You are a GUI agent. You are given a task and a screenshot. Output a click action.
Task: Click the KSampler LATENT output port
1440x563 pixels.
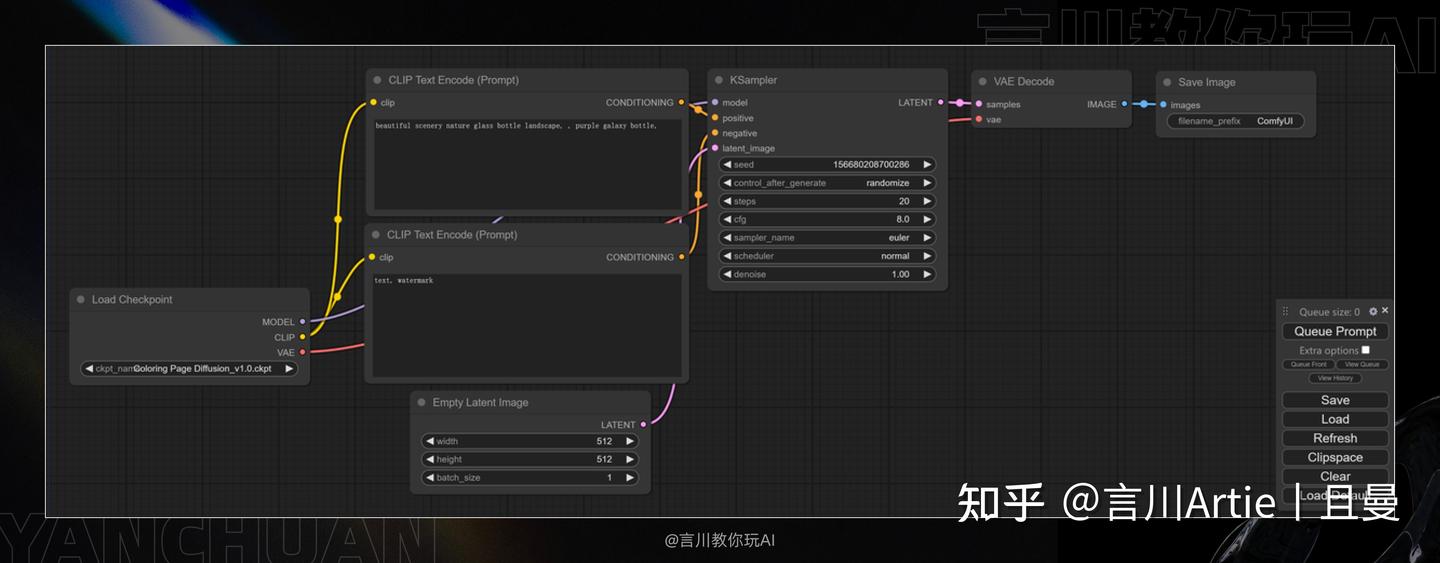point(941,102)
